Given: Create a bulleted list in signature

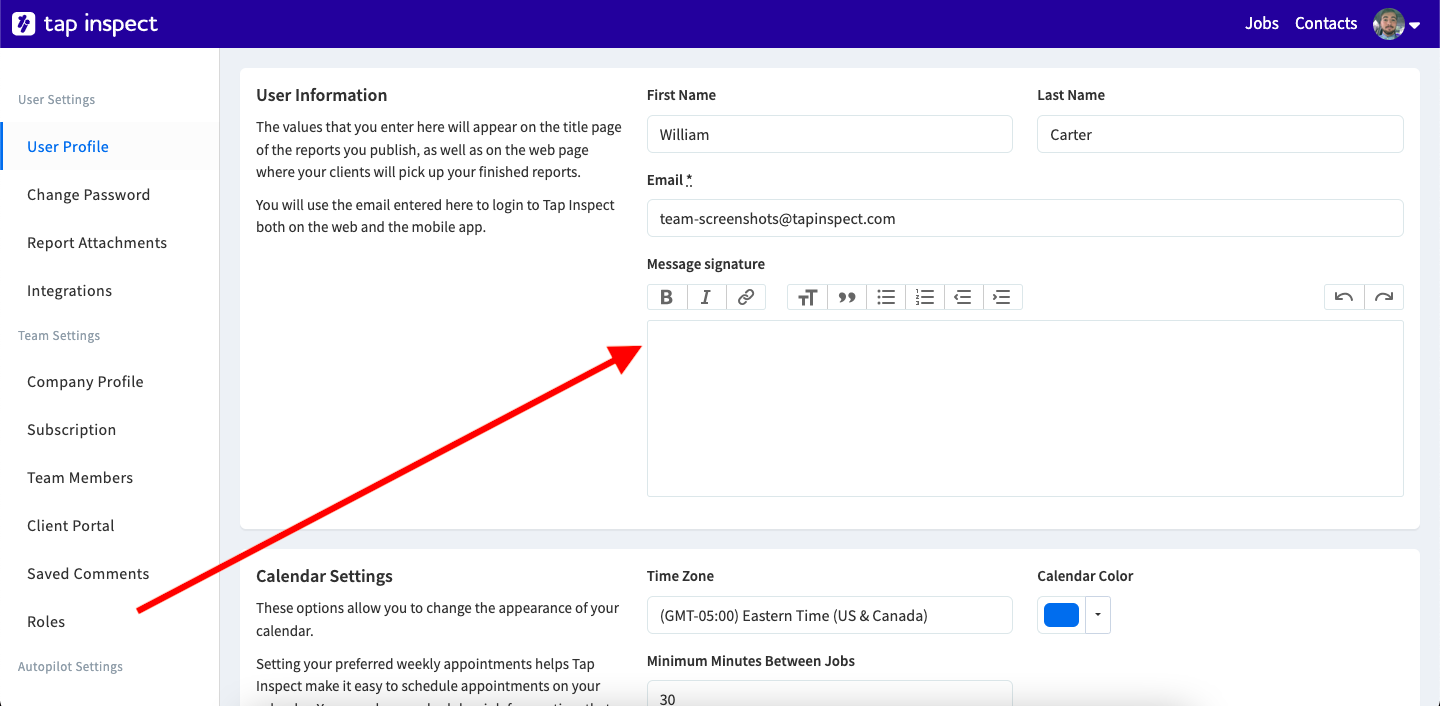Looking at the screenshot, I should 886,297.
